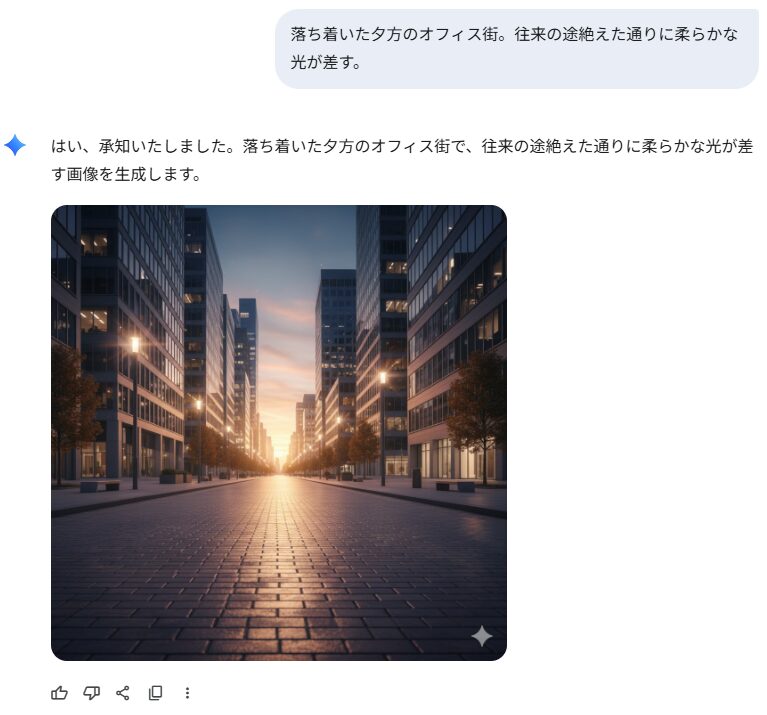Click 光が差す。 in the prompt bubble
The image size is (767, 715).
pyautogui.click(x=326, y=62)
